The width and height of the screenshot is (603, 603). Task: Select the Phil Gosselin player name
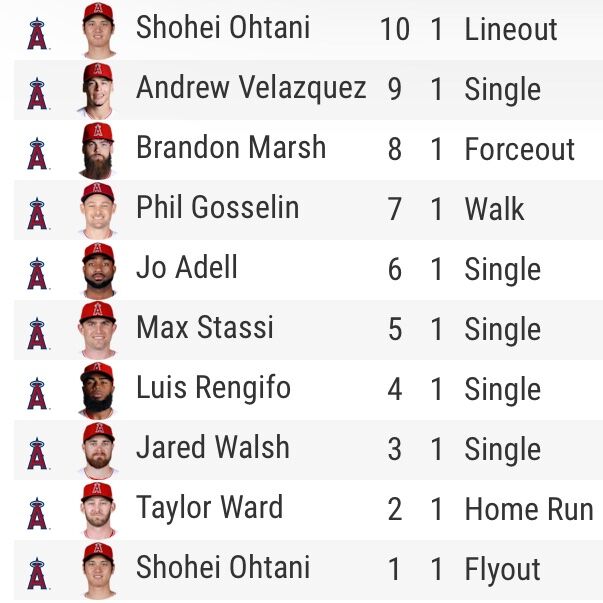pos(218,207)
